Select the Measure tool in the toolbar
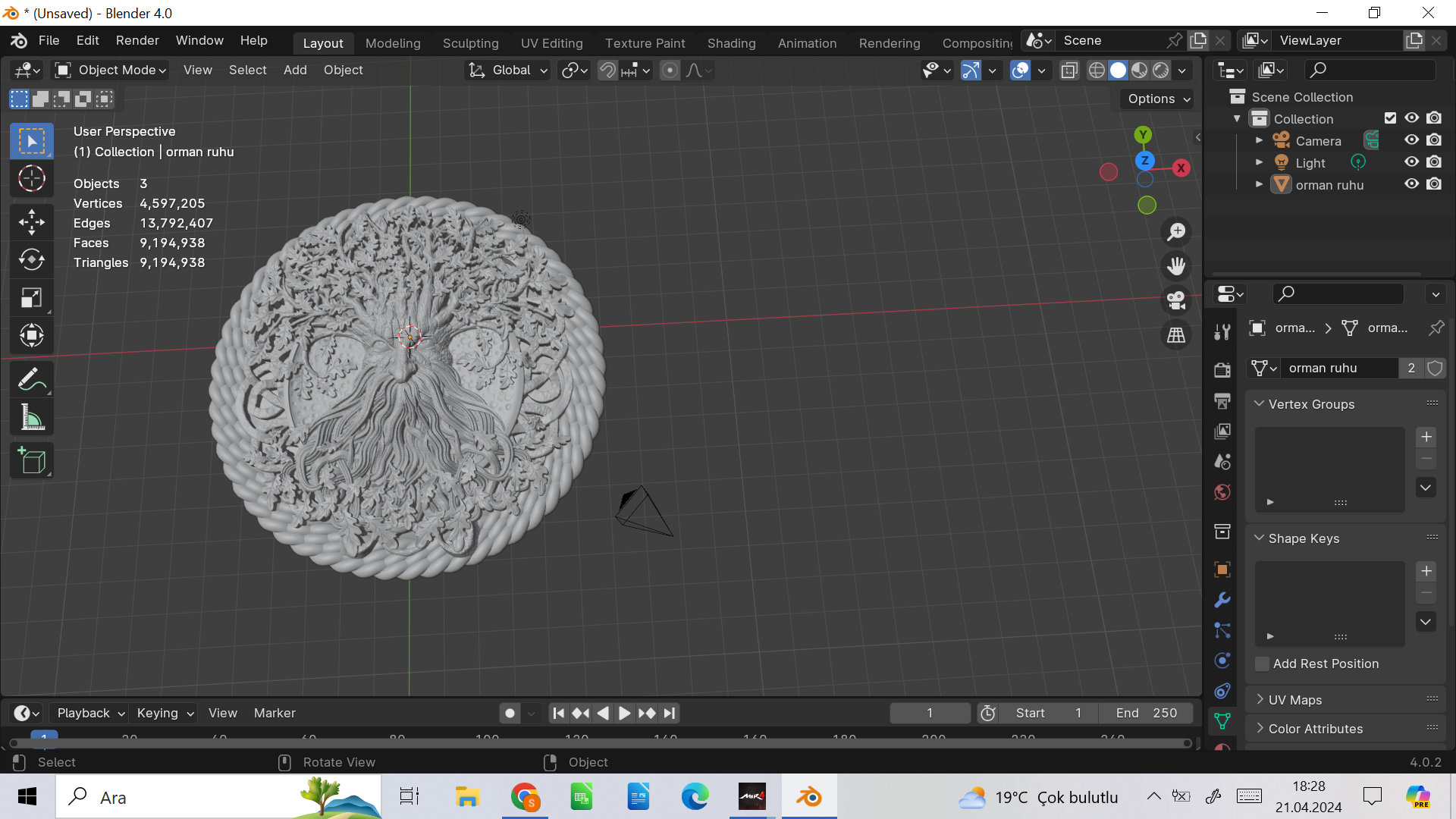 pos(31,416)
